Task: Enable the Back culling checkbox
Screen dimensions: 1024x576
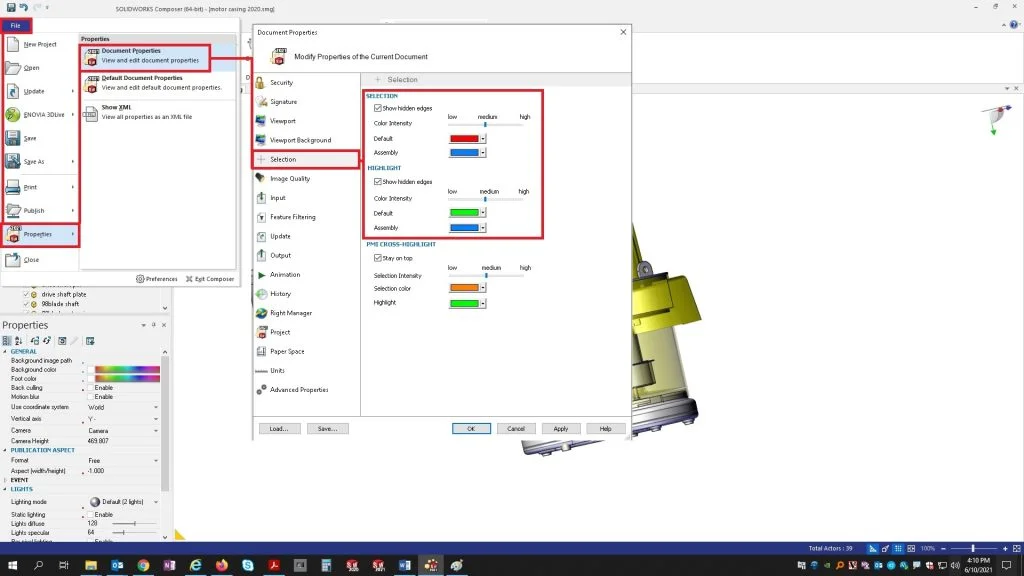Action: coord(91,387)
